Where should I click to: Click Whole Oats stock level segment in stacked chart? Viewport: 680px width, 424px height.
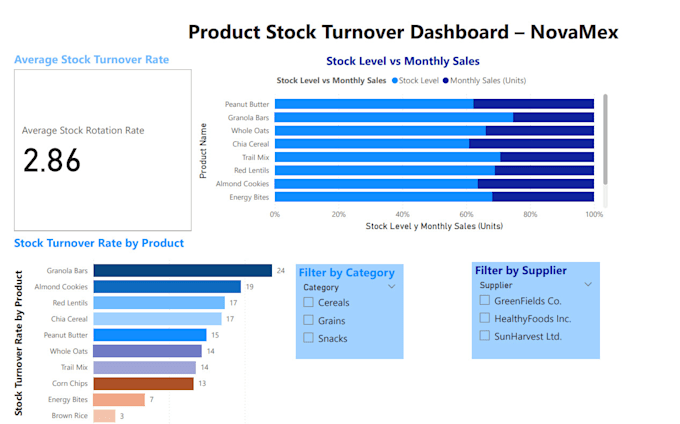[380, 130]
